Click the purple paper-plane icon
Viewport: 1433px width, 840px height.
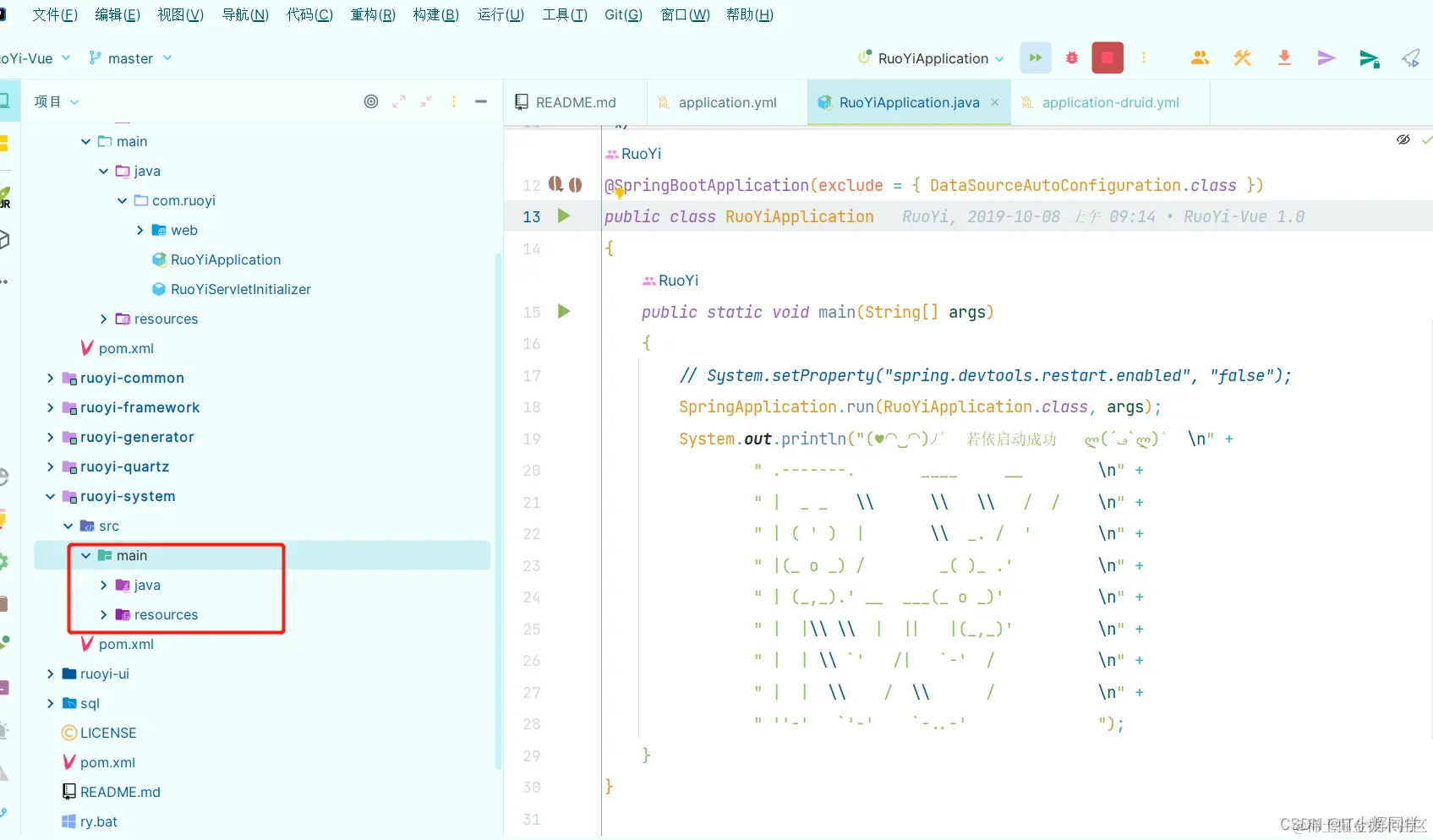click(x=1326, y=58)
